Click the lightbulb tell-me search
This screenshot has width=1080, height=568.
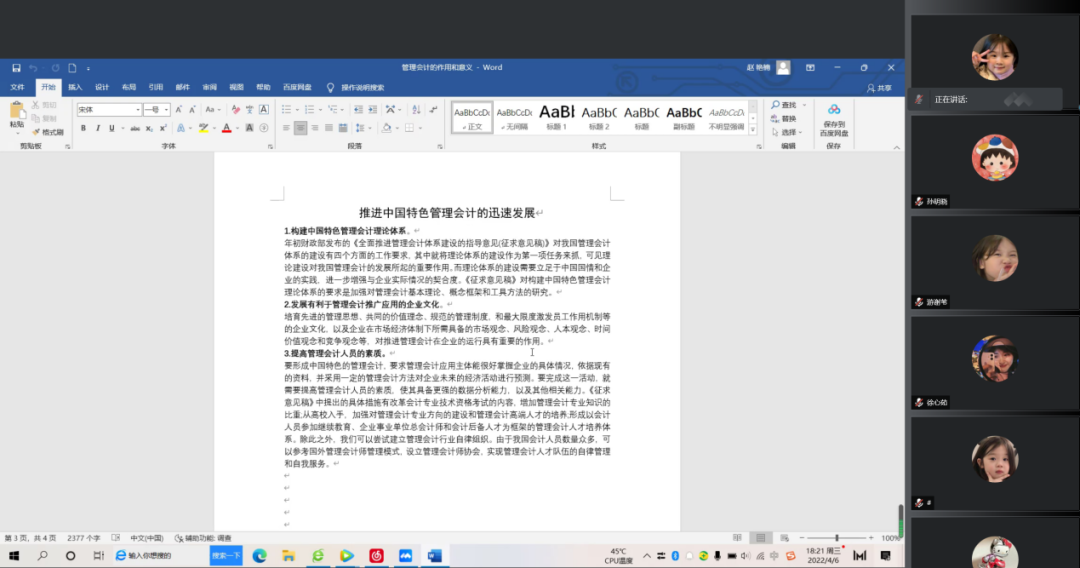click(x=330, y=87)
